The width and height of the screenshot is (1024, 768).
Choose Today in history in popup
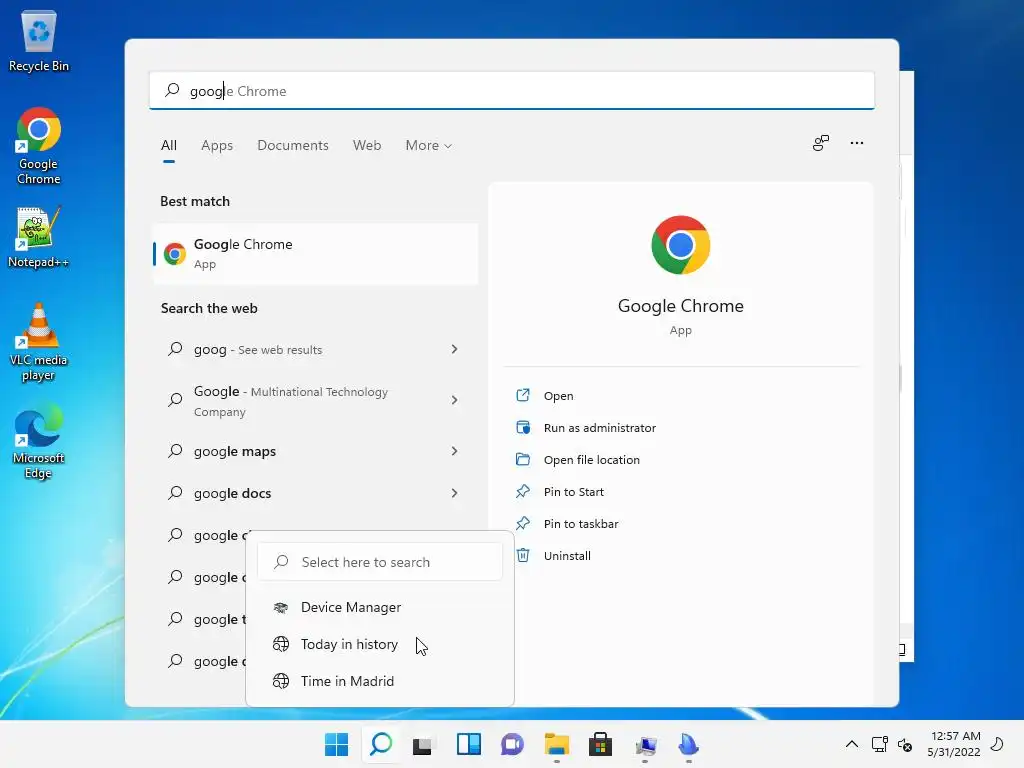[380, 644]
